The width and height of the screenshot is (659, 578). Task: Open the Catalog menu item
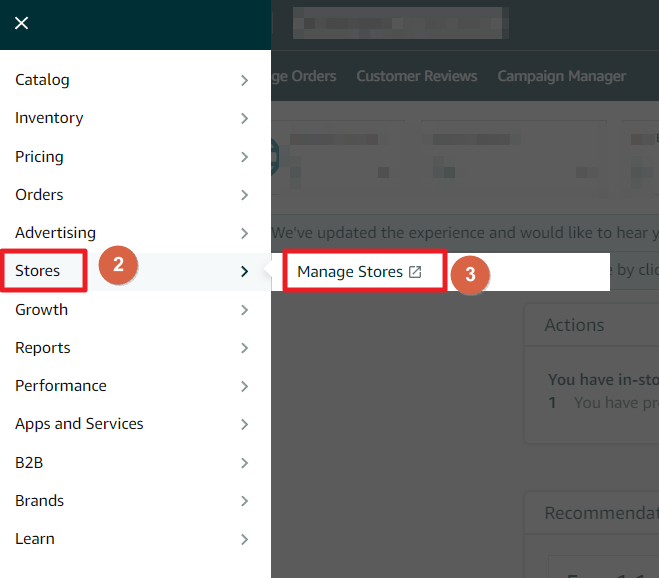tap(42, 80)
